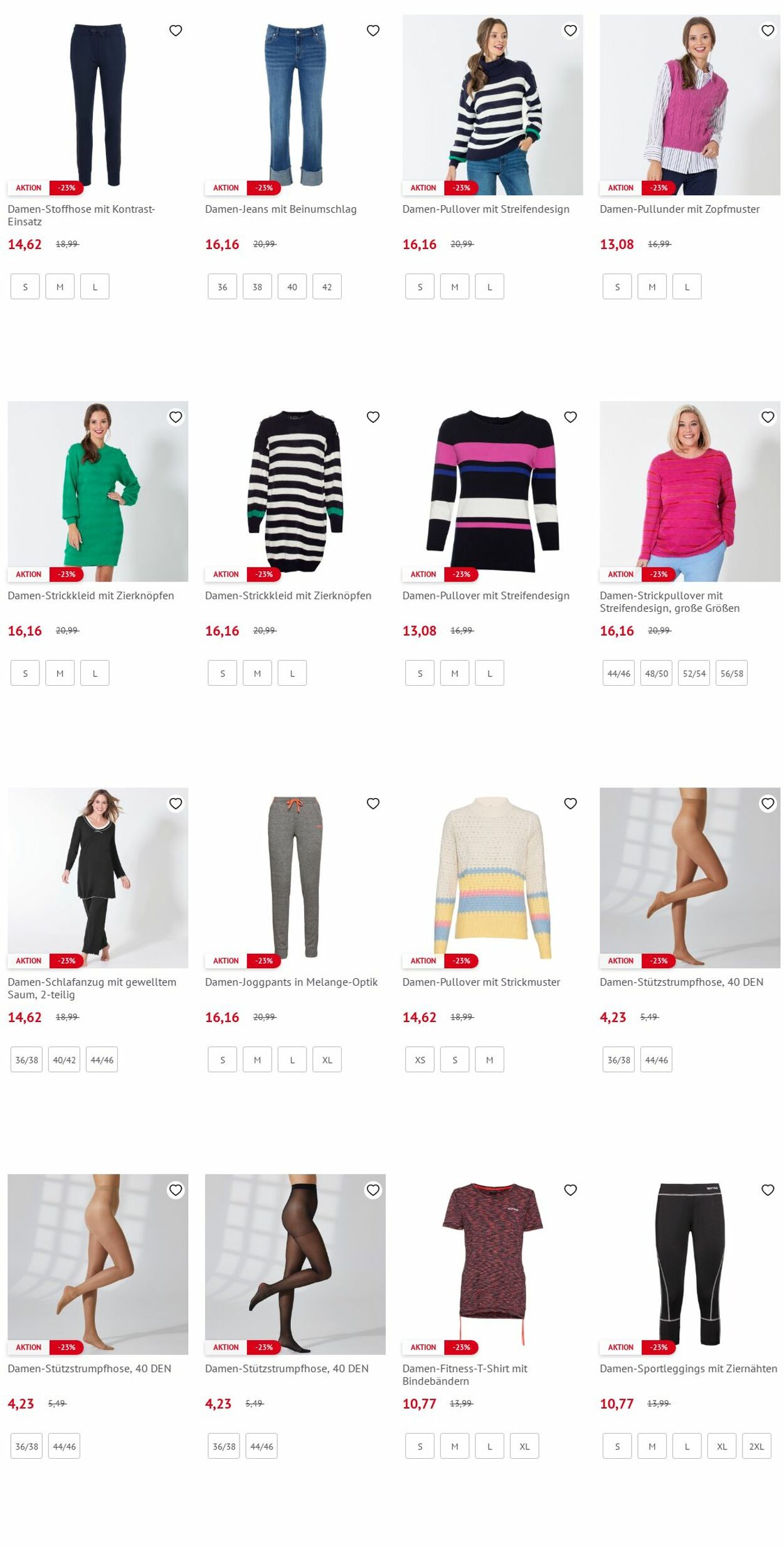The height and width of the screenshot is (1546, 784).
Task: Open Damen-Stoffhose mit Kontrast-Einsatz title
Action: (81, 215)
